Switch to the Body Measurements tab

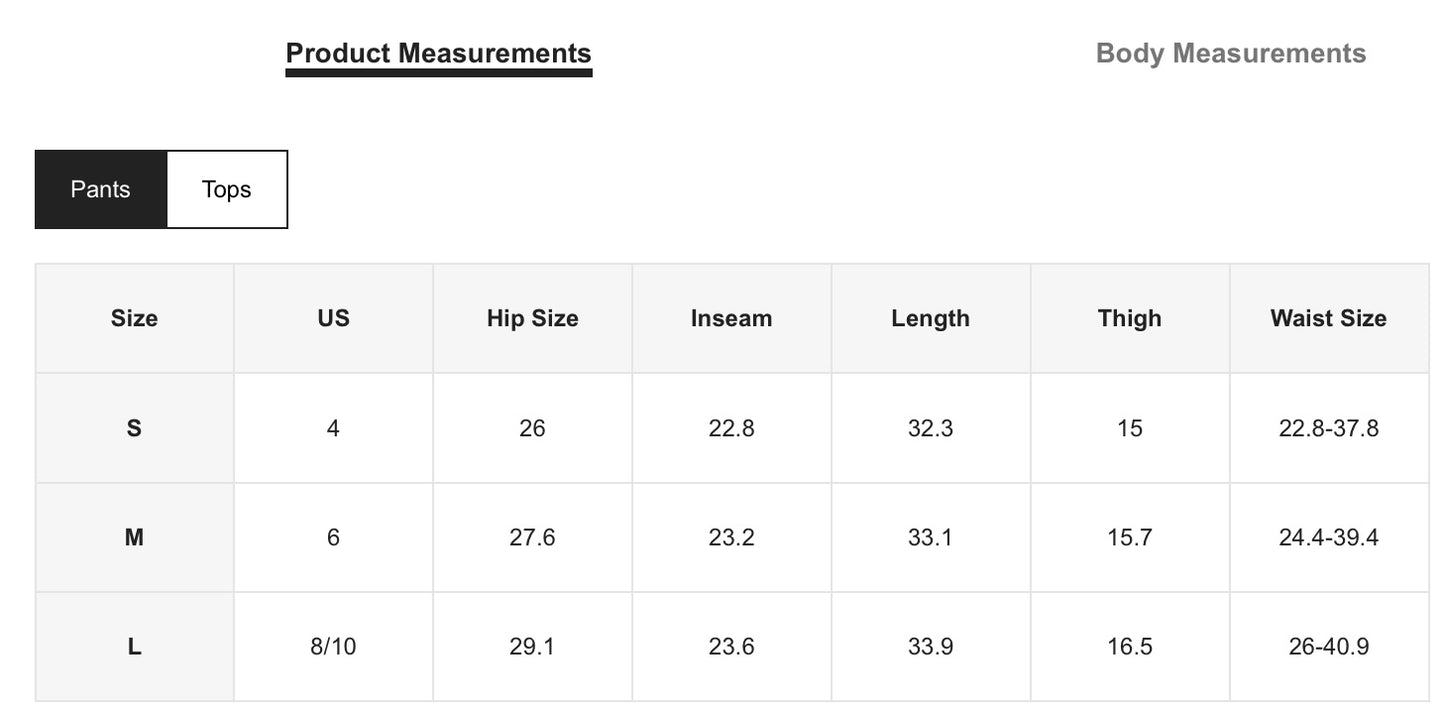click(x=1230, y=53)
